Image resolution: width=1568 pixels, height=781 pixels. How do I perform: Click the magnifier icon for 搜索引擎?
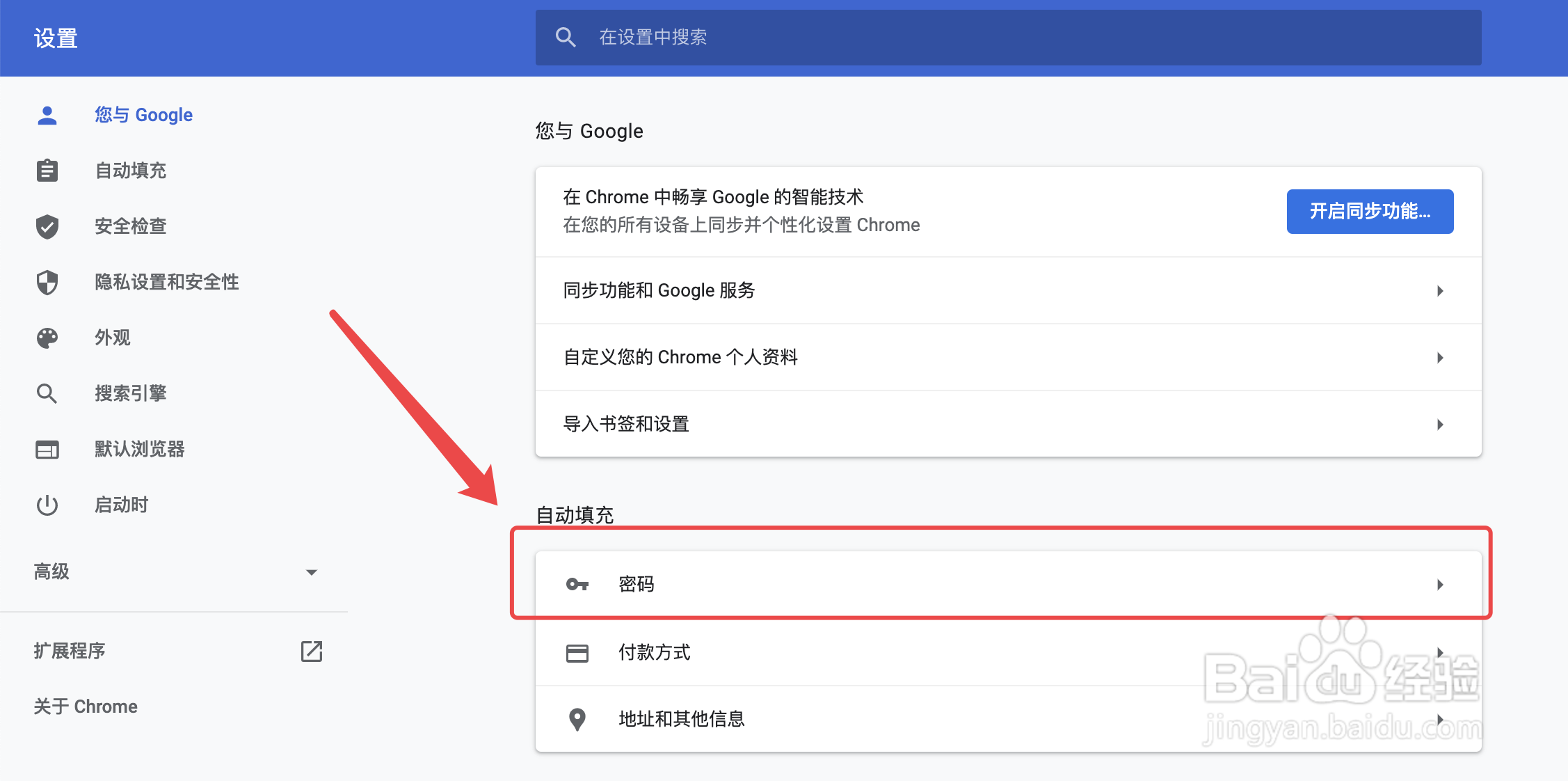click(x=47, y=393)
